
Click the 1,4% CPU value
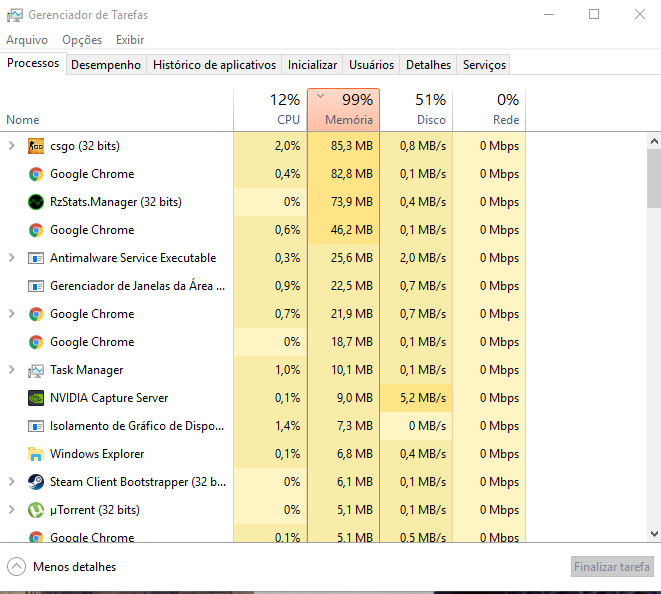(288, 426)
